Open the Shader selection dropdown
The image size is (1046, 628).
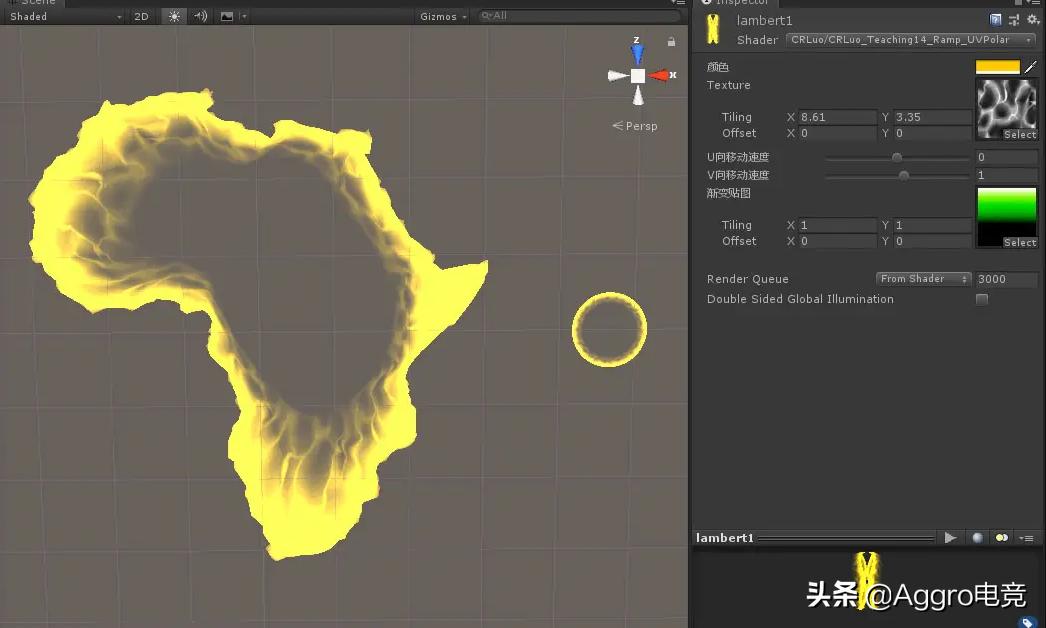911,40
